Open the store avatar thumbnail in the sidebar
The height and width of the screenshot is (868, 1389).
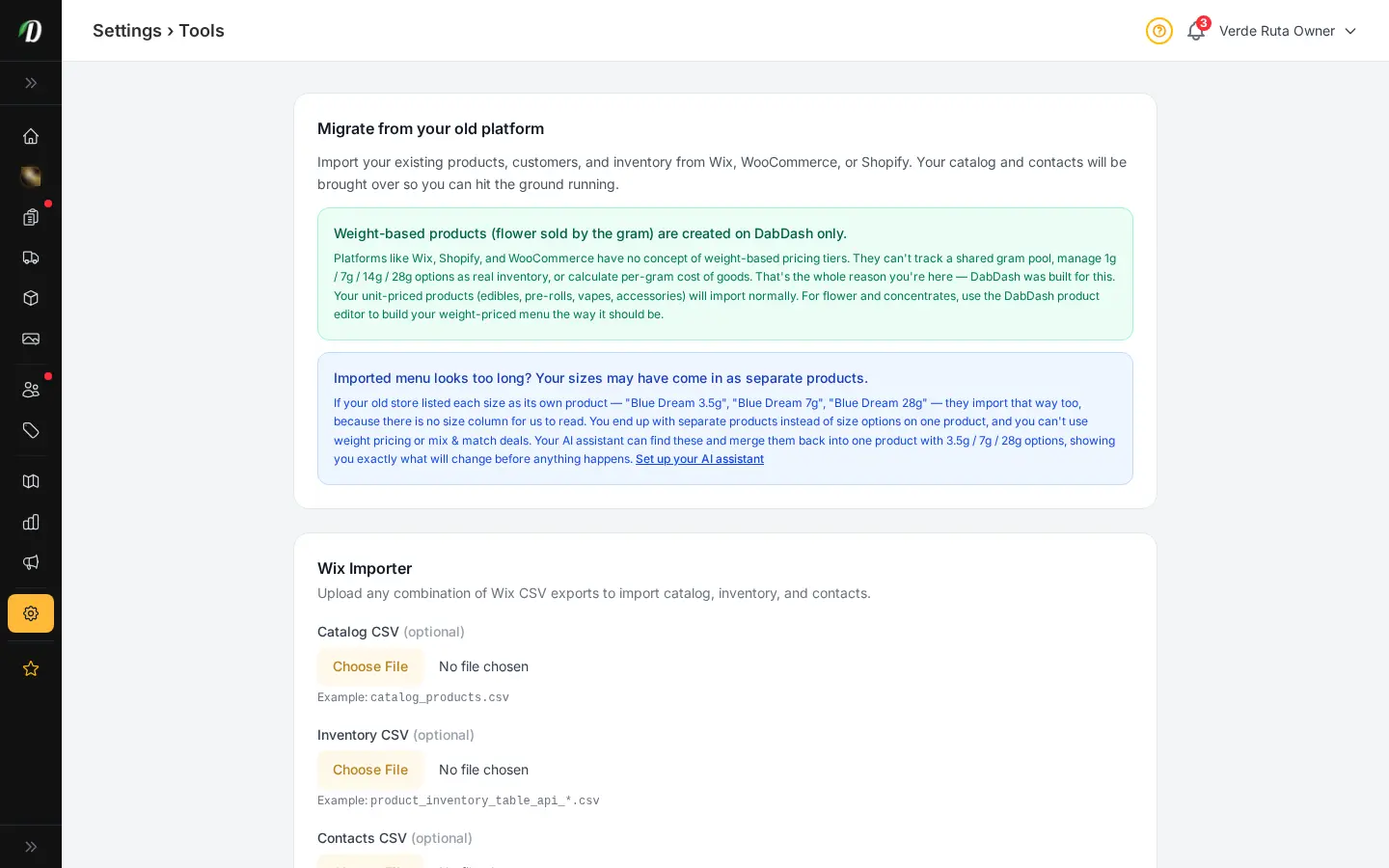[x=31, y=176]
